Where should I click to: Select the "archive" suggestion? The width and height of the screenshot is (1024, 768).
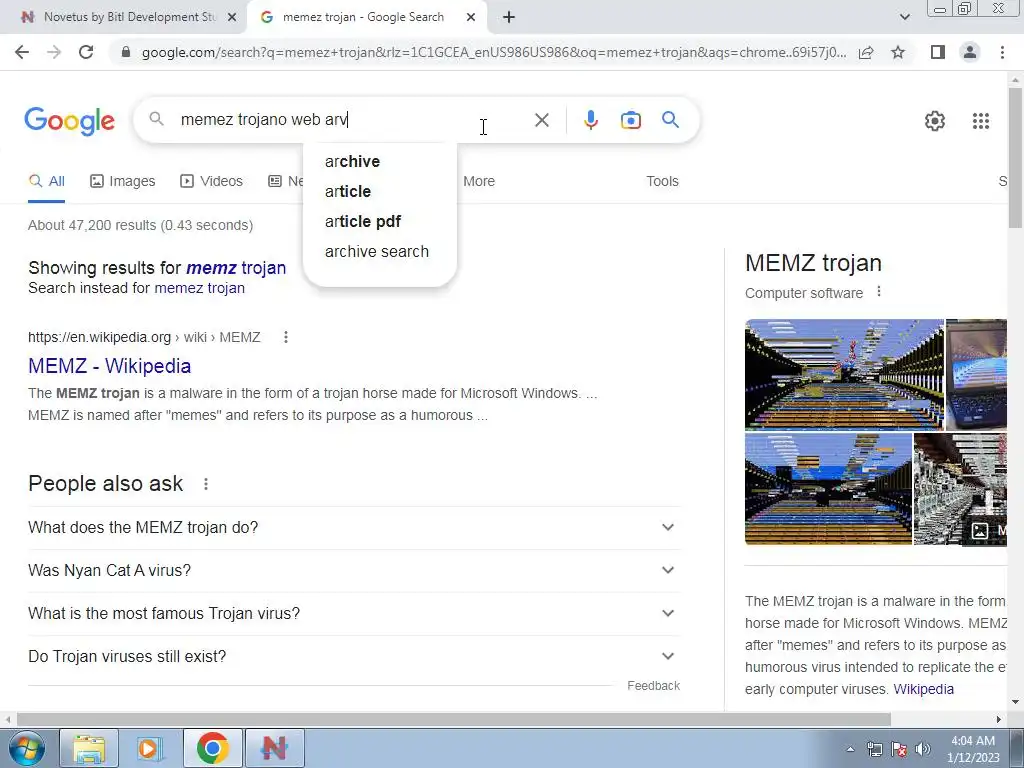pos(380,161)
